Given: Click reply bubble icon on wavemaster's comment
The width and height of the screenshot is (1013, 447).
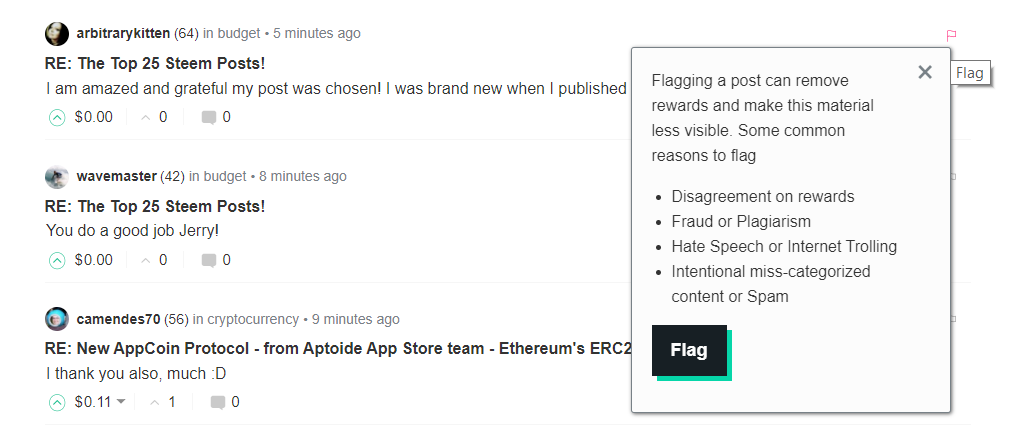Looking at the screenshot, I should point(209,260).
